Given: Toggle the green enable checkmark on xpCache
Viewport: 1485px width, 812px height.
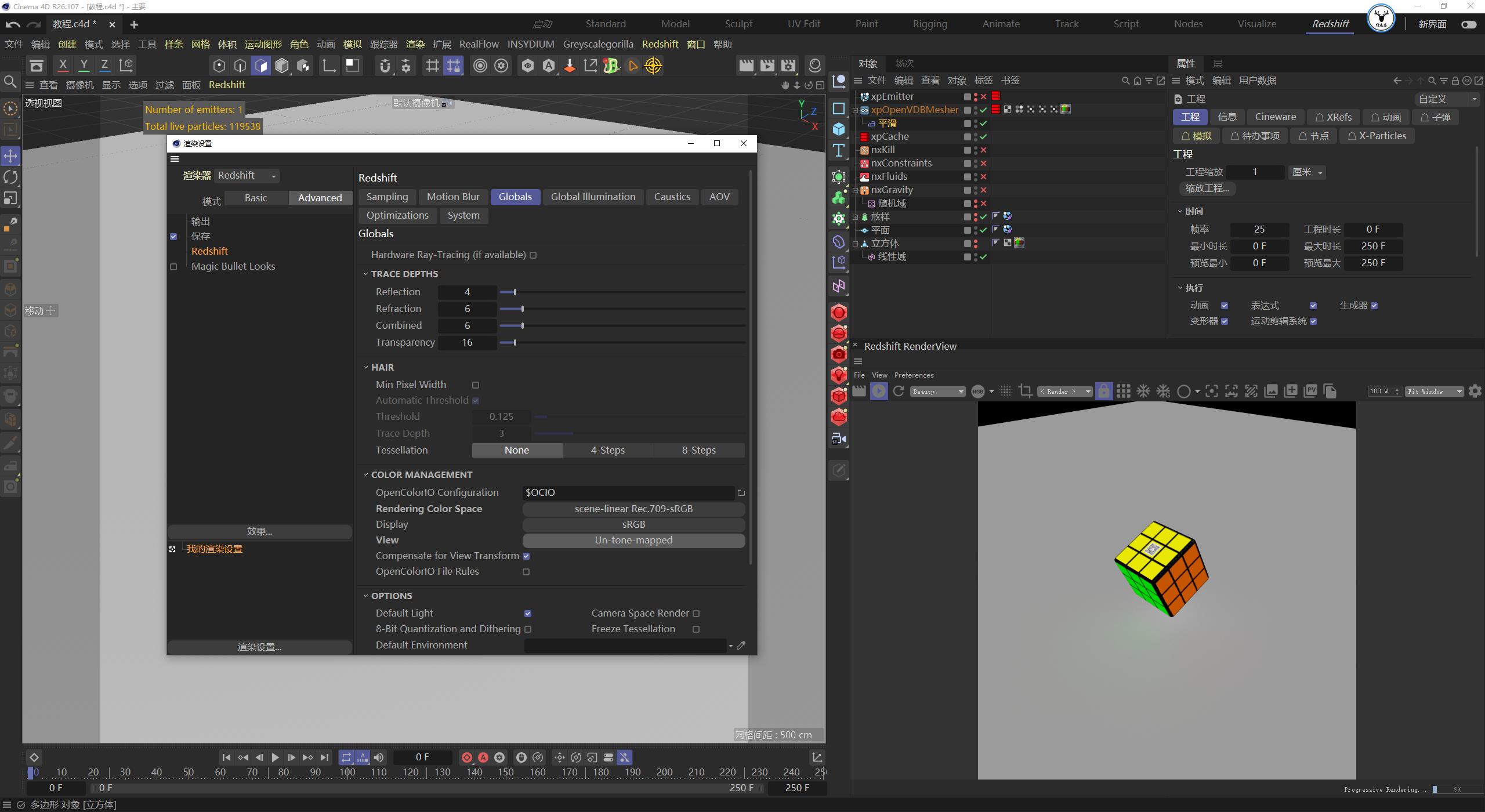Looking at the screenshot, I should tap(984, 136).
